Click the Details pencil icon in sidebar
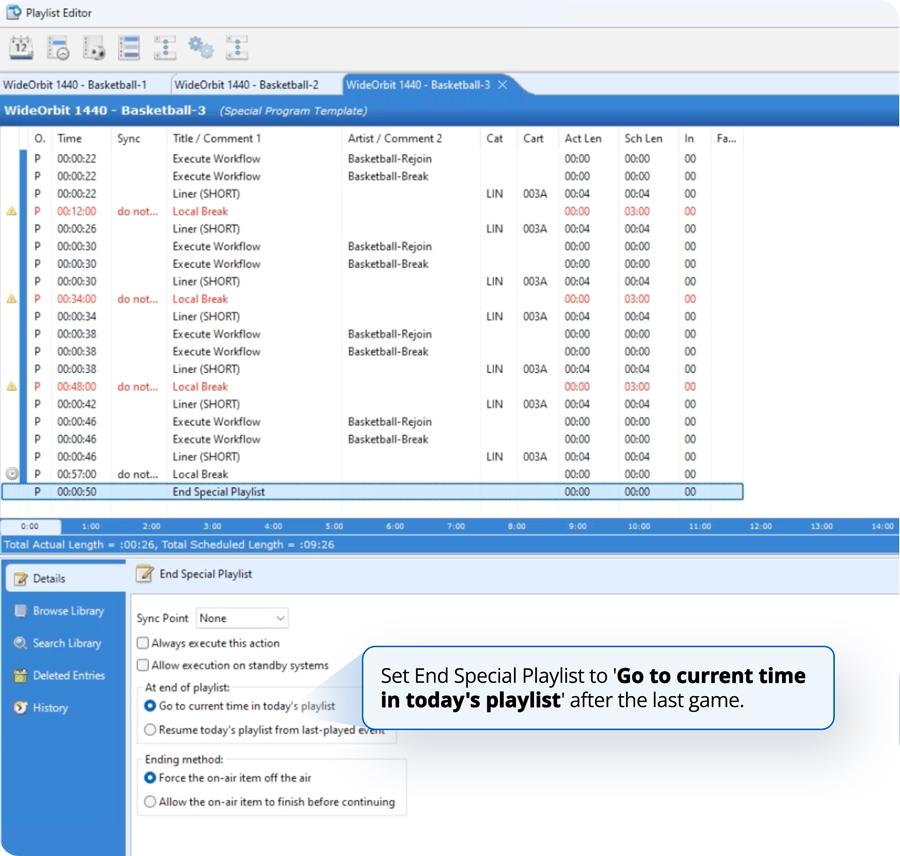900x856 pixels. click(x=21, y=579)
